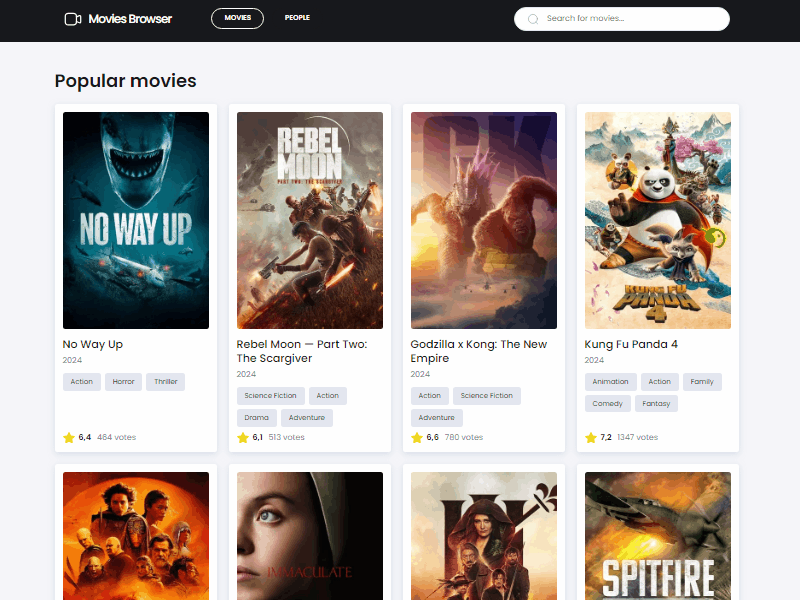Switch to the PEOPLE tab
Screen dimensions: 800x600
coord(297,18)
